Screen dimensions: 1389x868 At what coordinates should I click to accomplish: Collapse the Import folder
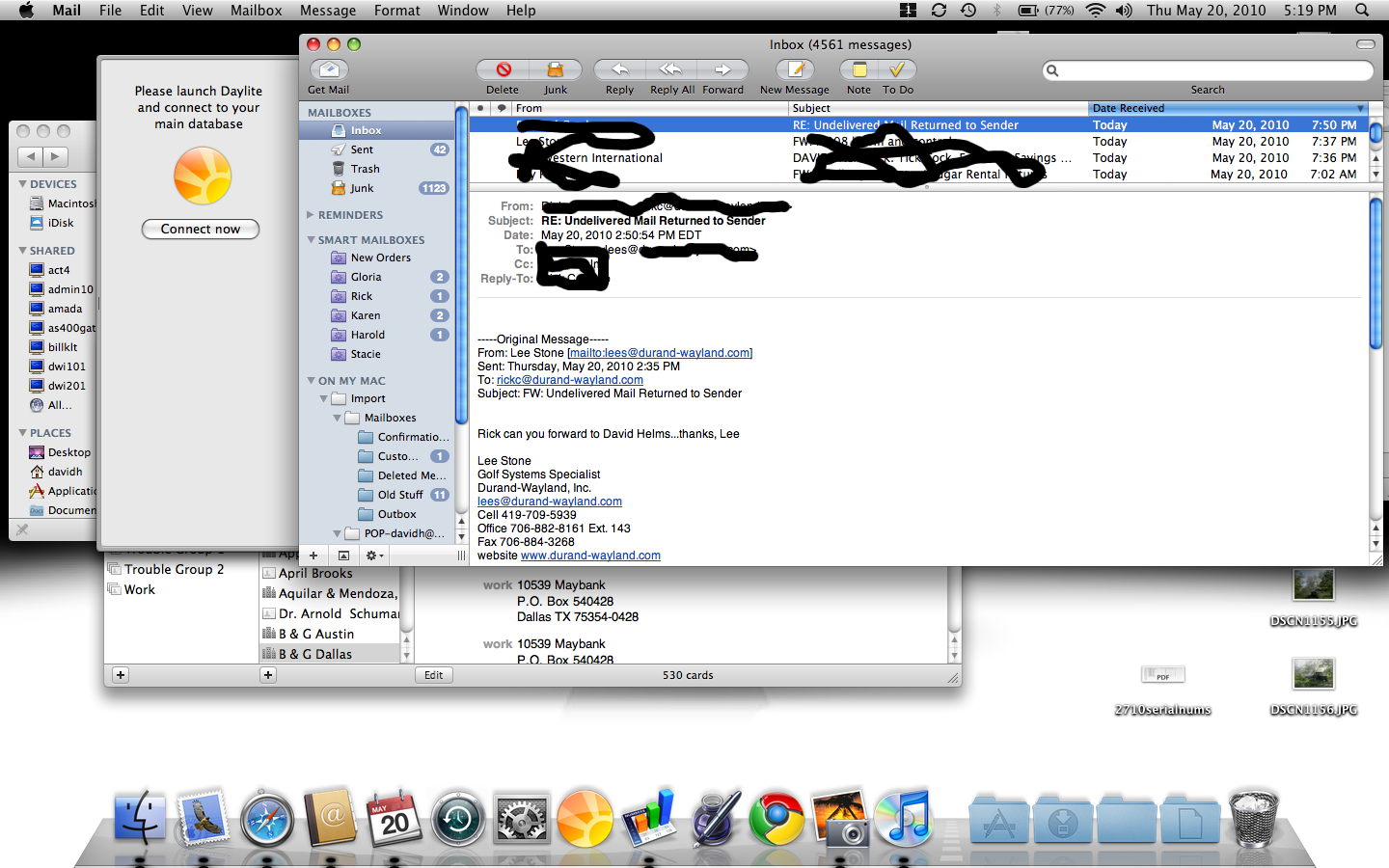pyautogui.click(x=324, y=398)
